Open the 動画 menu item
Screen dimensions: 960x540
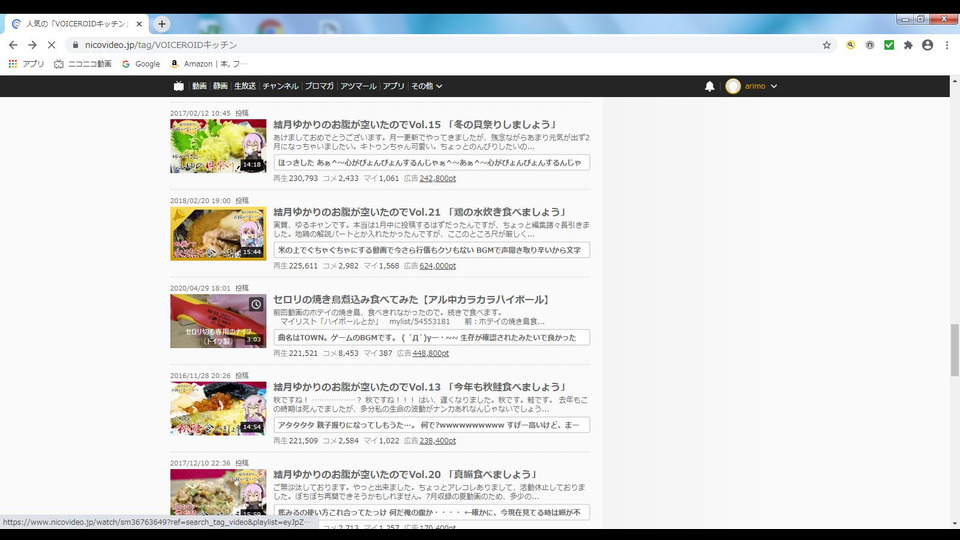pos(200,86)
